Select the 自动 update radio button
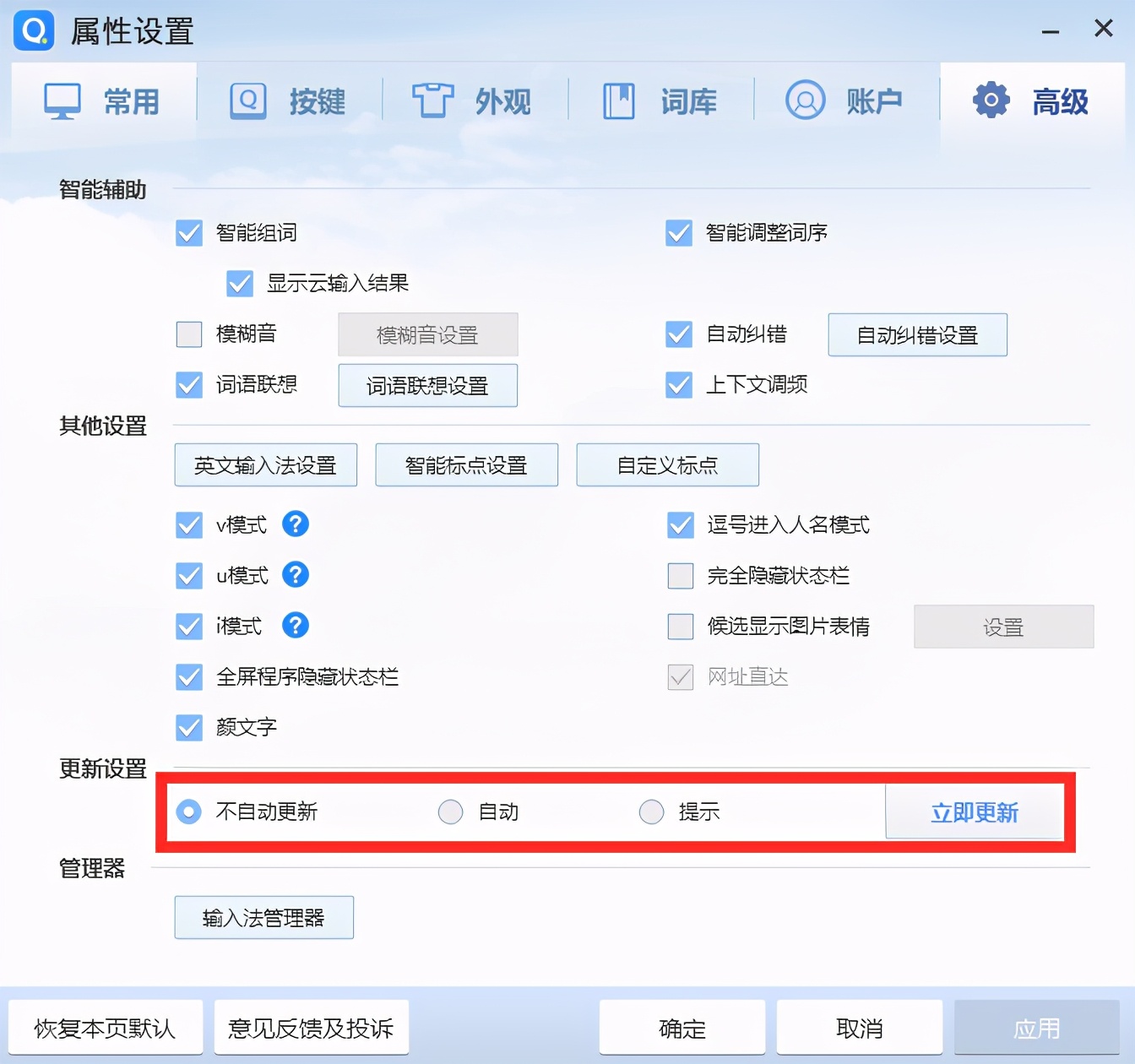This screenshot has width=1135, height=1064. point(450,812)
